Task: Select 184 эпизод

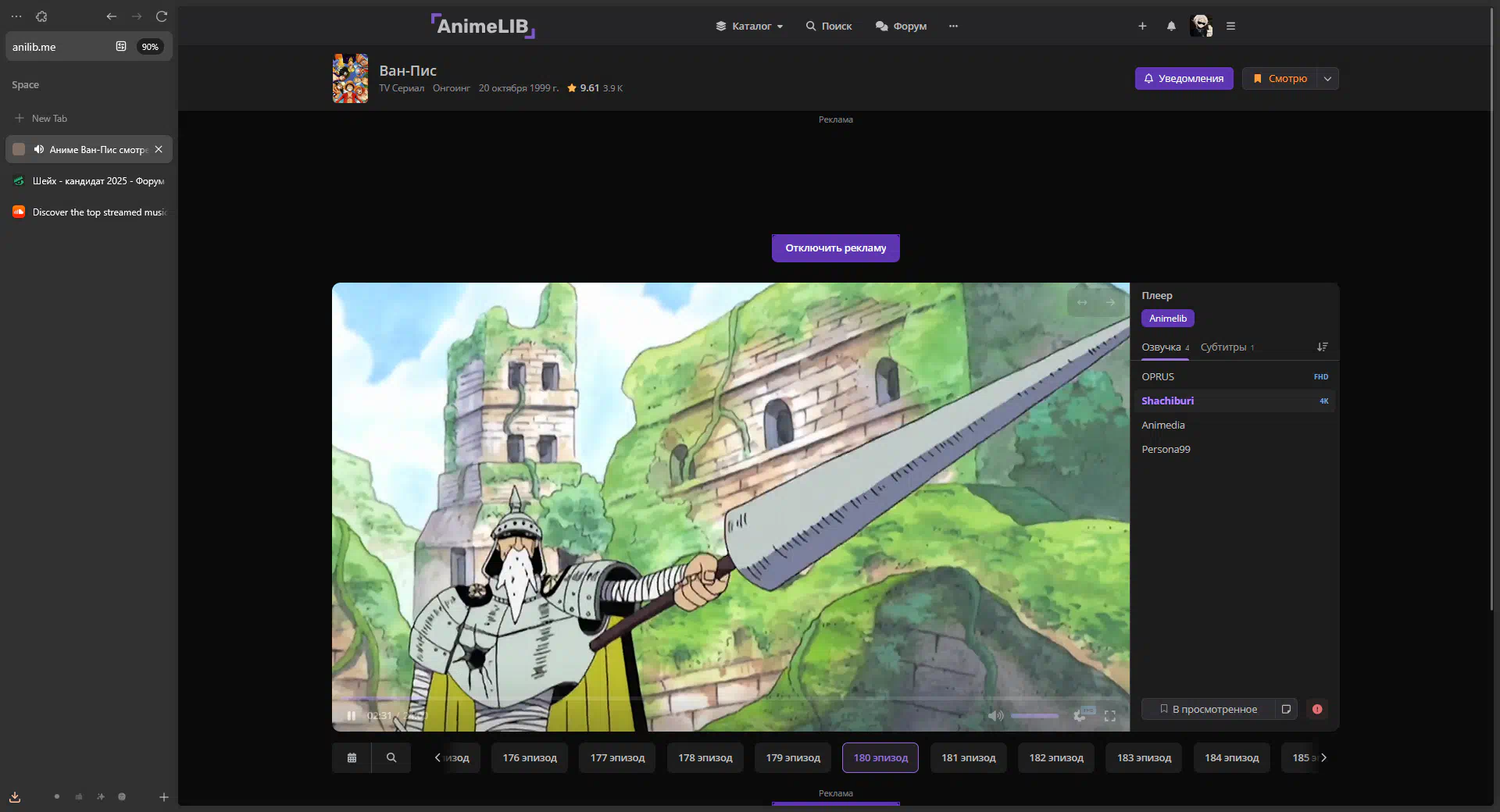Action: click(1232, 757)
